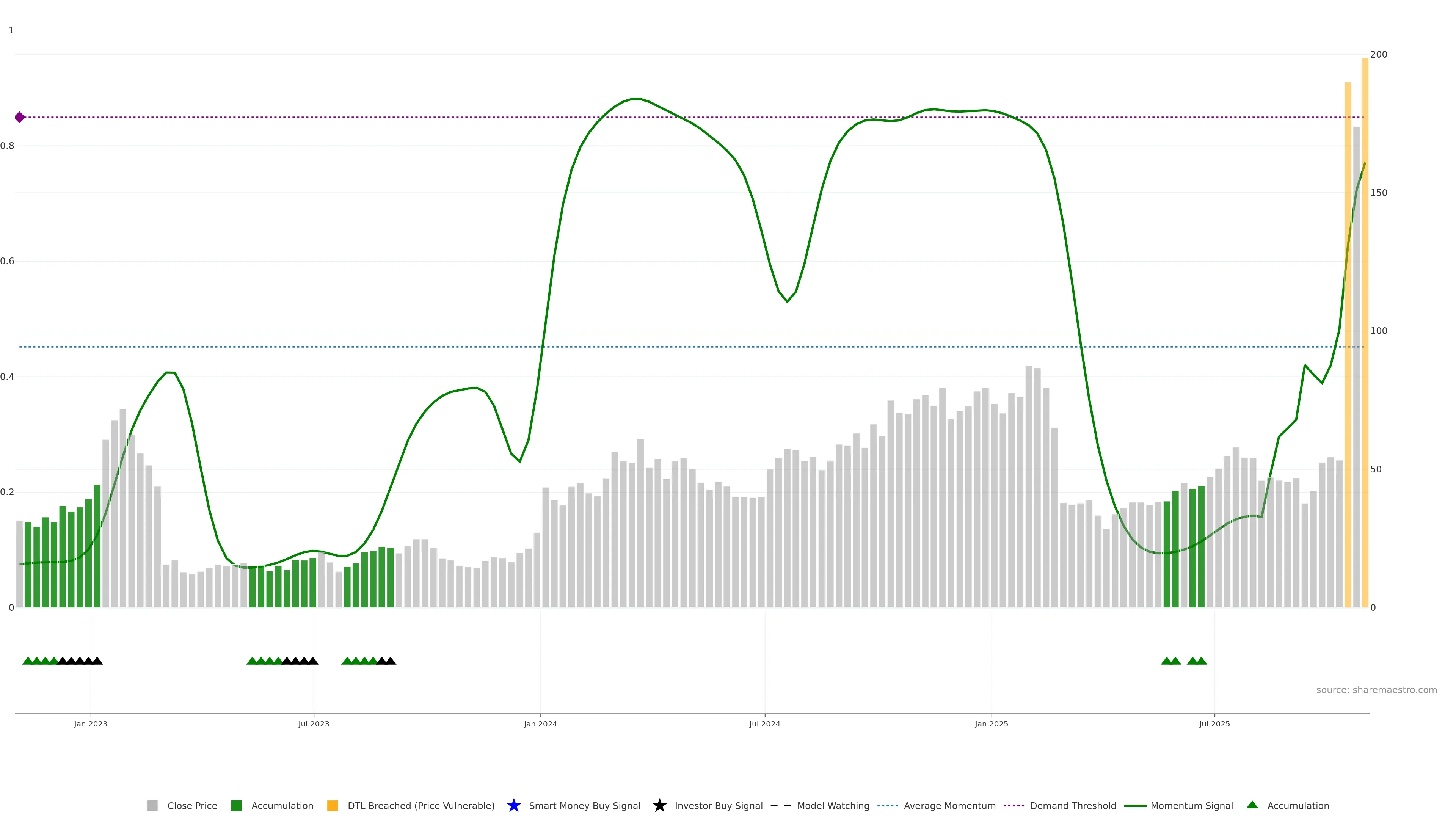The height and width of the screenshot is (819, 1456).
Task: Toggle Investor Buy Signal legend text
Action: [x=719, y=805]
